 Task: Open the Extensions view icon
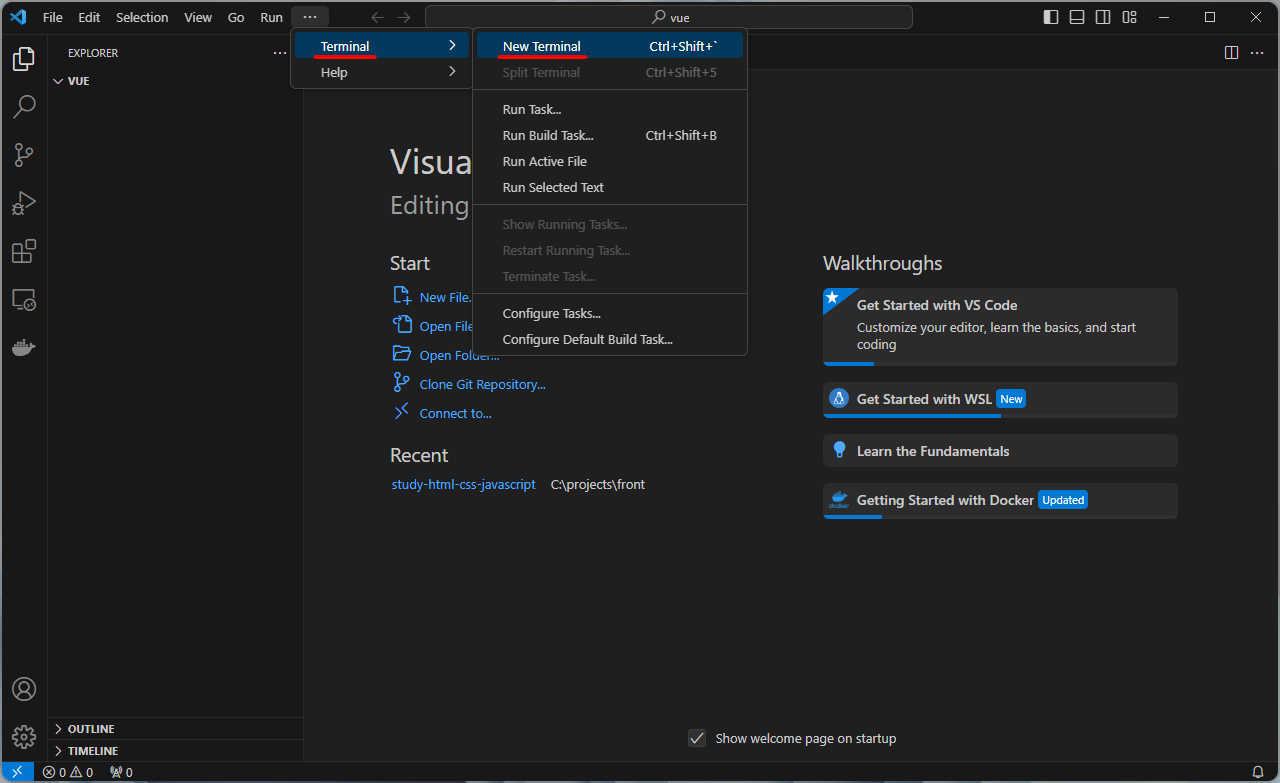24,251
